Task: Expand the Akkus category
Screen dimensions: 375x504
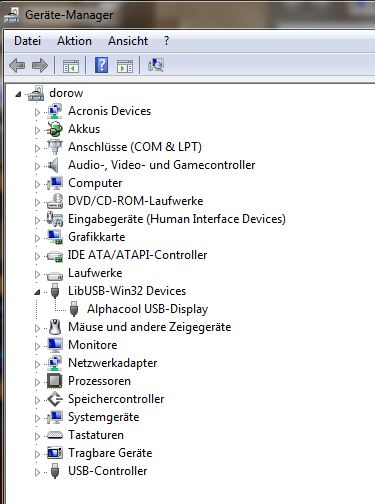Action: [37, 130]
